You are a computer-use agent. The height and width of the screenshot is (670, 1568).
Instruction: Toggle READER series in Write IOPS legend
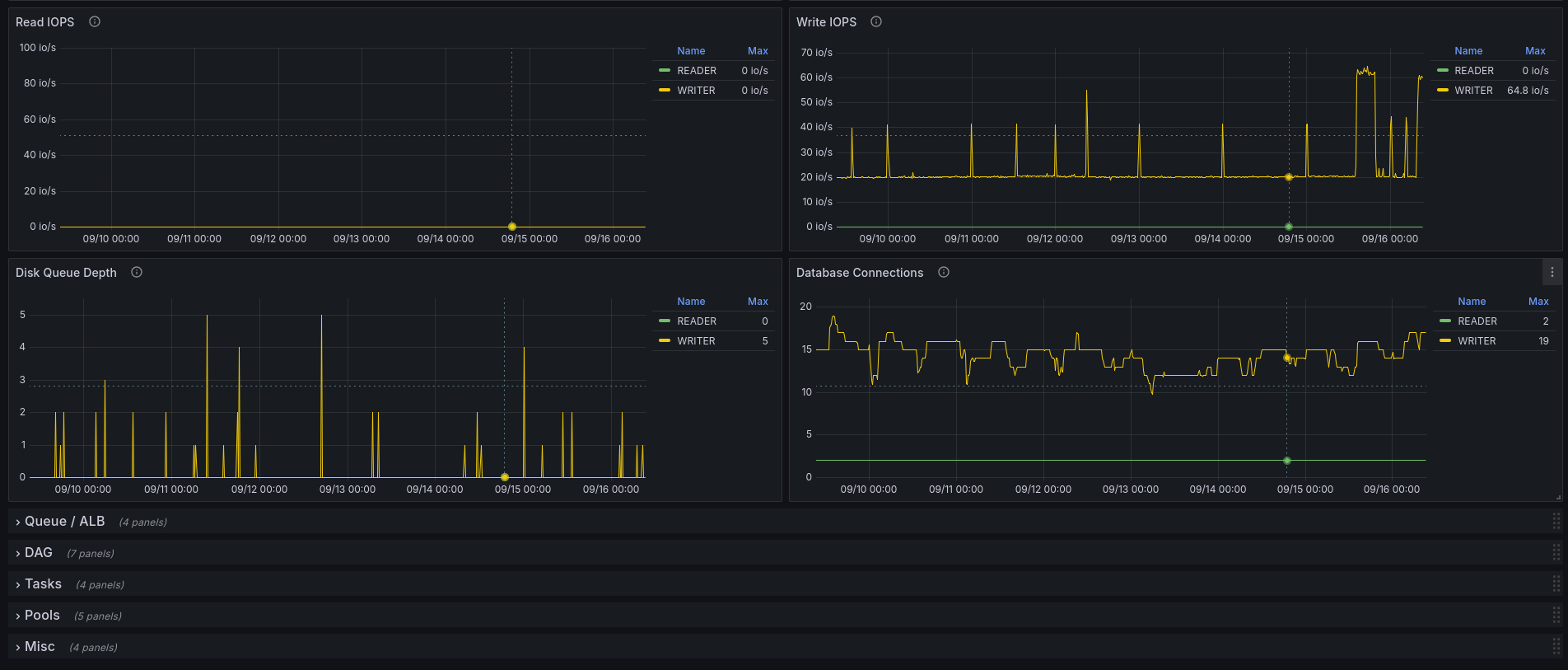point(1474,71)
